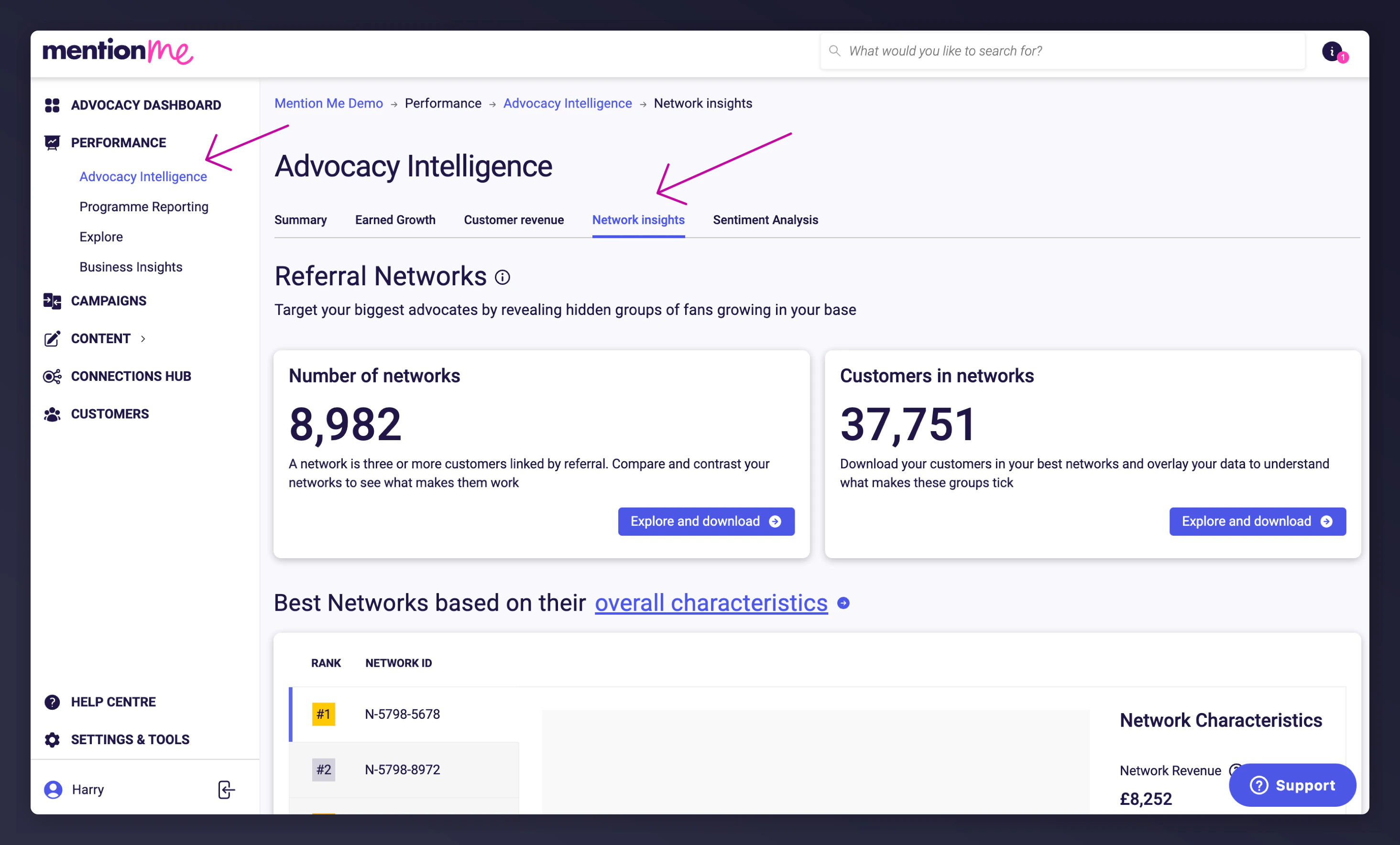Open Programme Reporting in sidebar
1400x845 pixels.
click(x=144, y=206)
